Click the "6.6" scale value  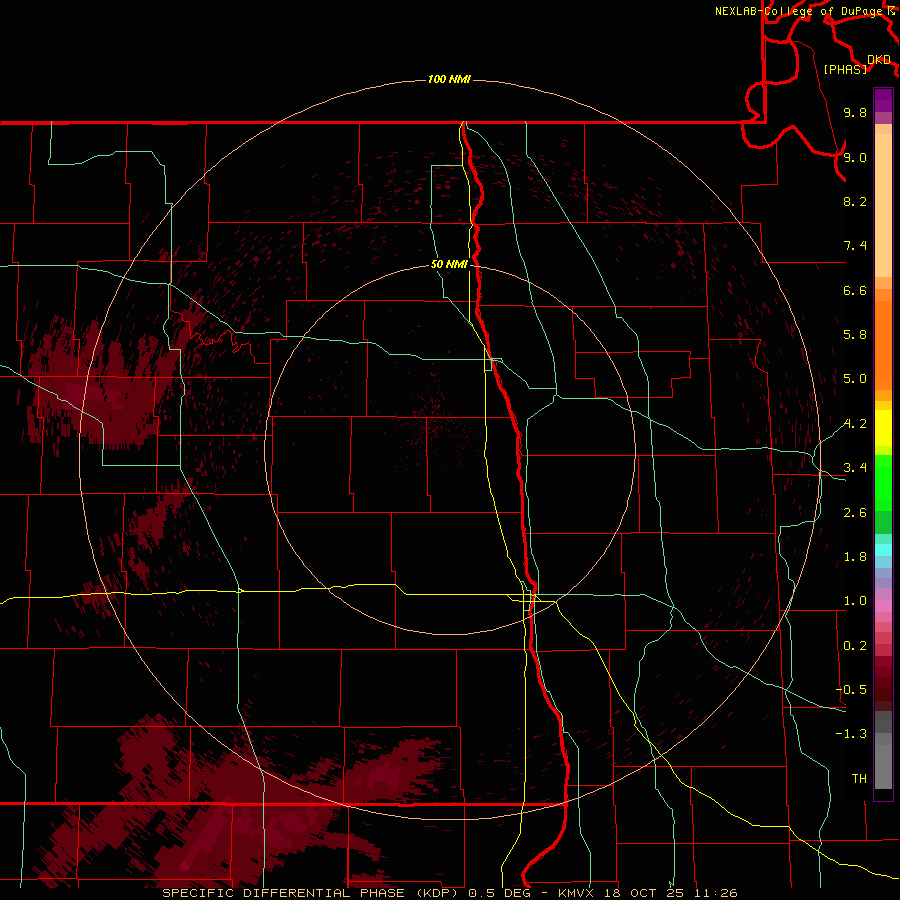click(x=855, y=290)
